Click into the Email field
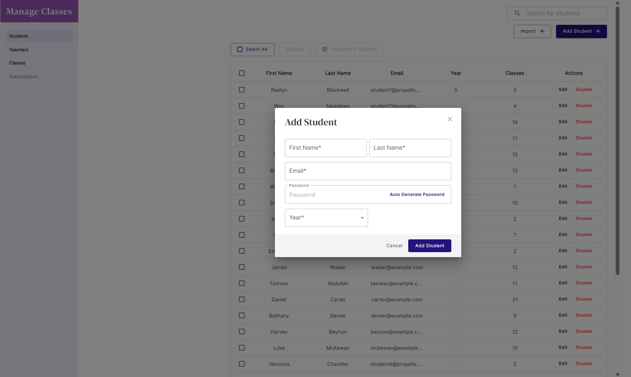Viewport: 631px width, 377px height. 368,171
